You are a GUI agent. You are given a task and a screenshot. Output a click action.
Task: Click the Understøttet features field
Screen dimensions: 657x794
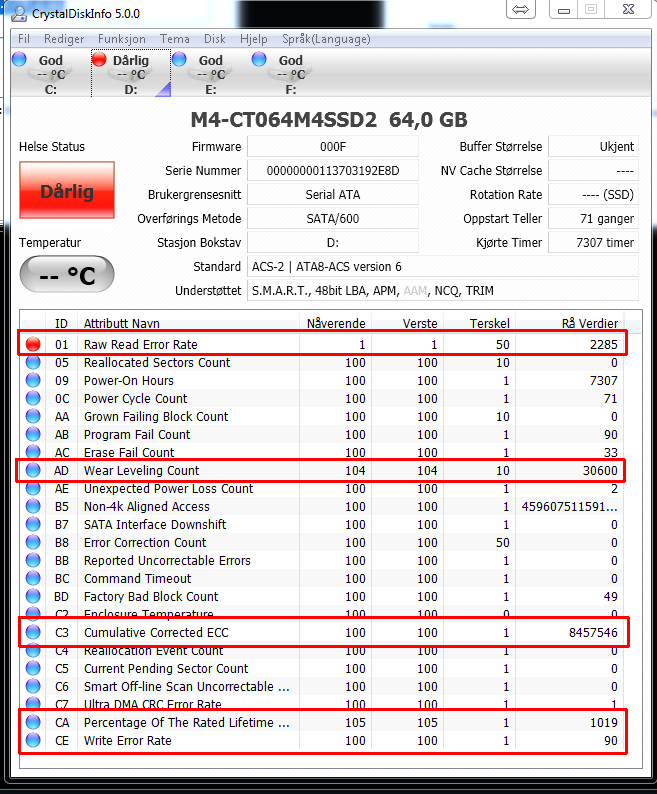point(442,291)
